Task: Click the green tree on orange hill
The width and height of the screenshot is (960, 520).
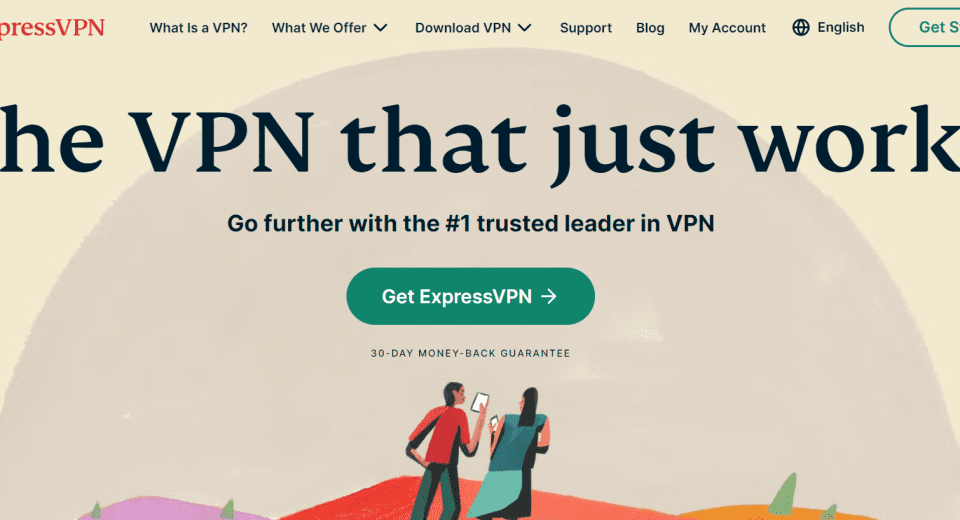Action: (x=782, y=494)
